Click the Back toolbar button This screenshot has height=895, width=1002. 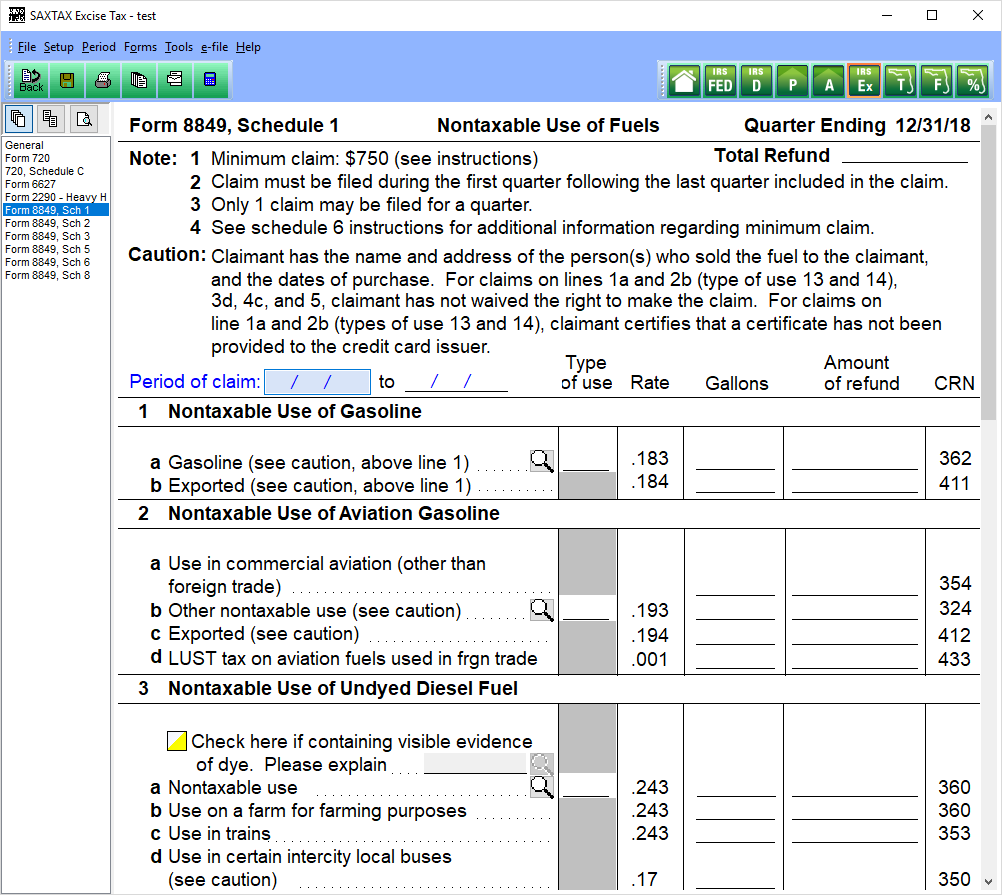(31, 80)
